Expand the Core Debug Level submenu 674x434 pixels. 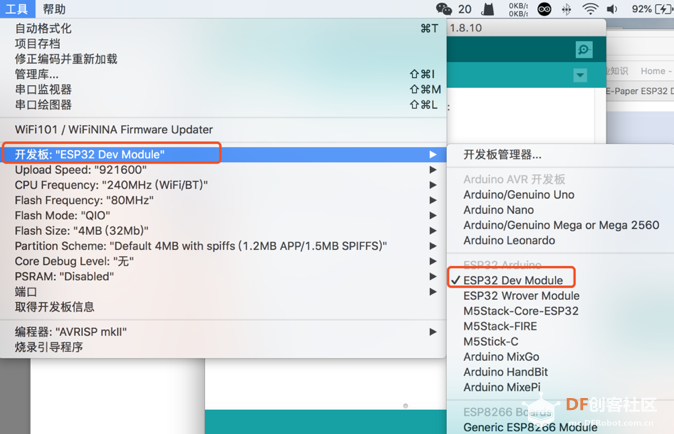click(x=223, y=261)
